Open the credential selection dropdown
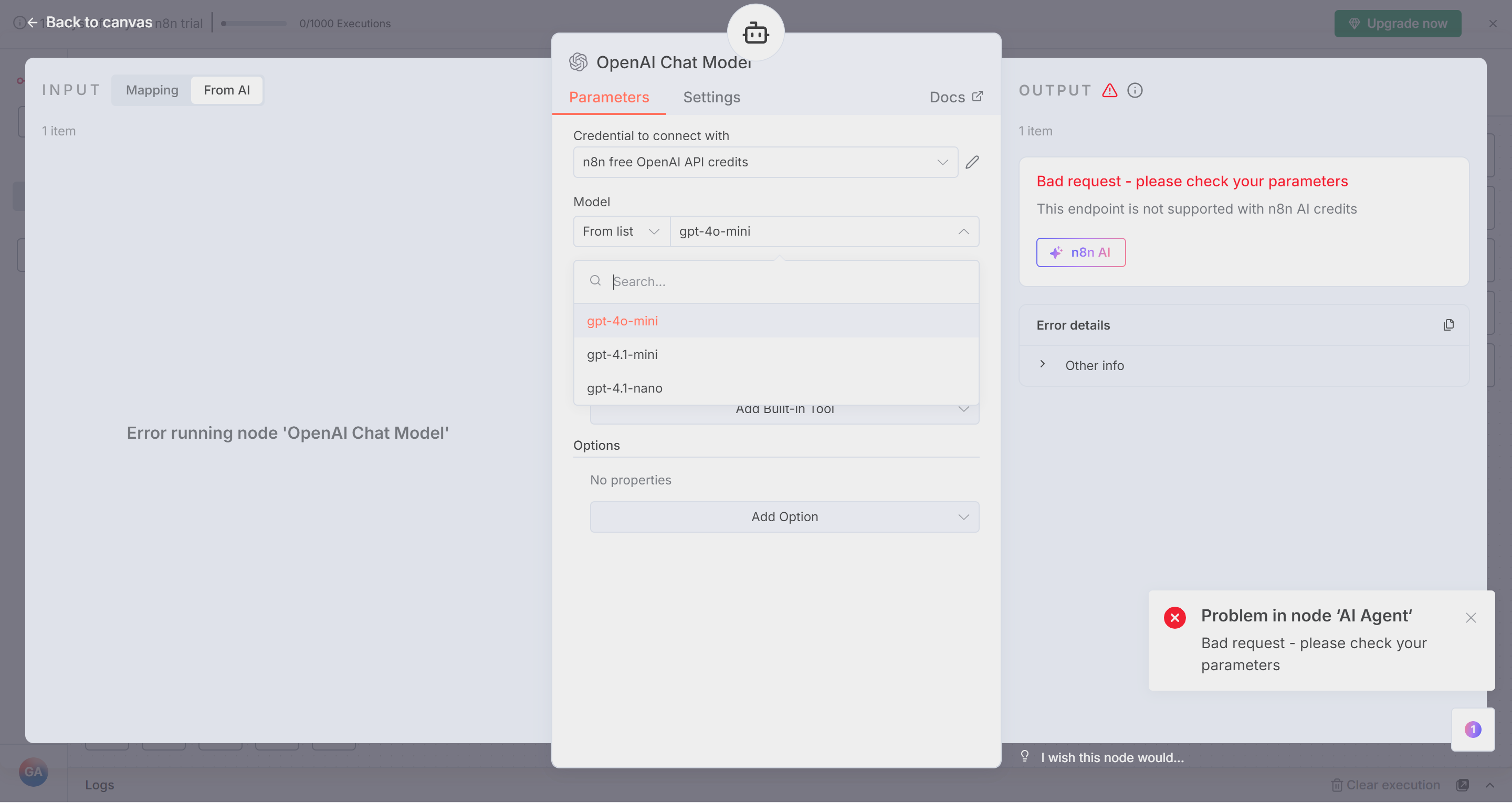 (x=765, y=162)
